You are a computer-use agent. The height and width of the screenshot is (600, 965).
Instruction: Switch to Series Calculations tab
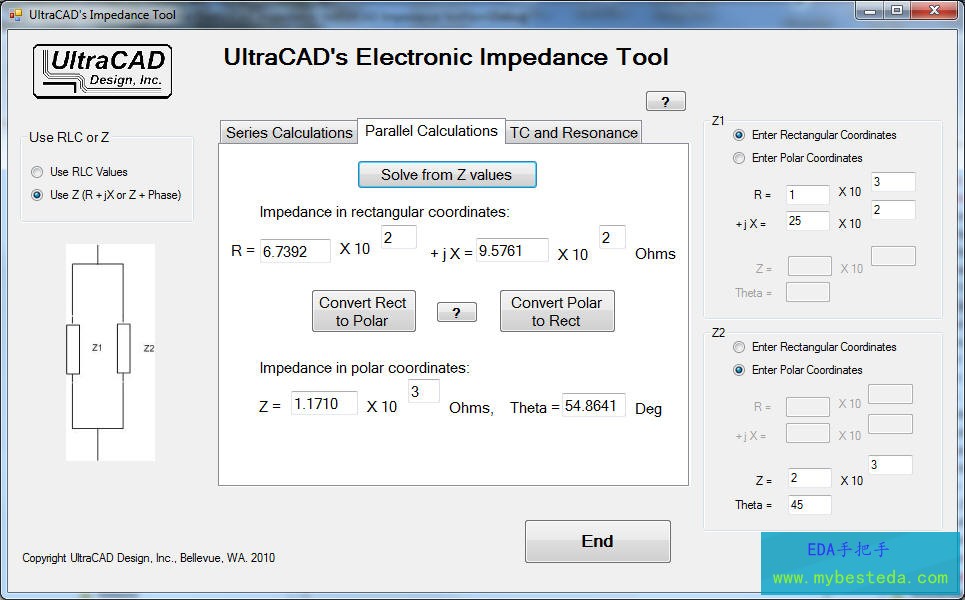288,132
